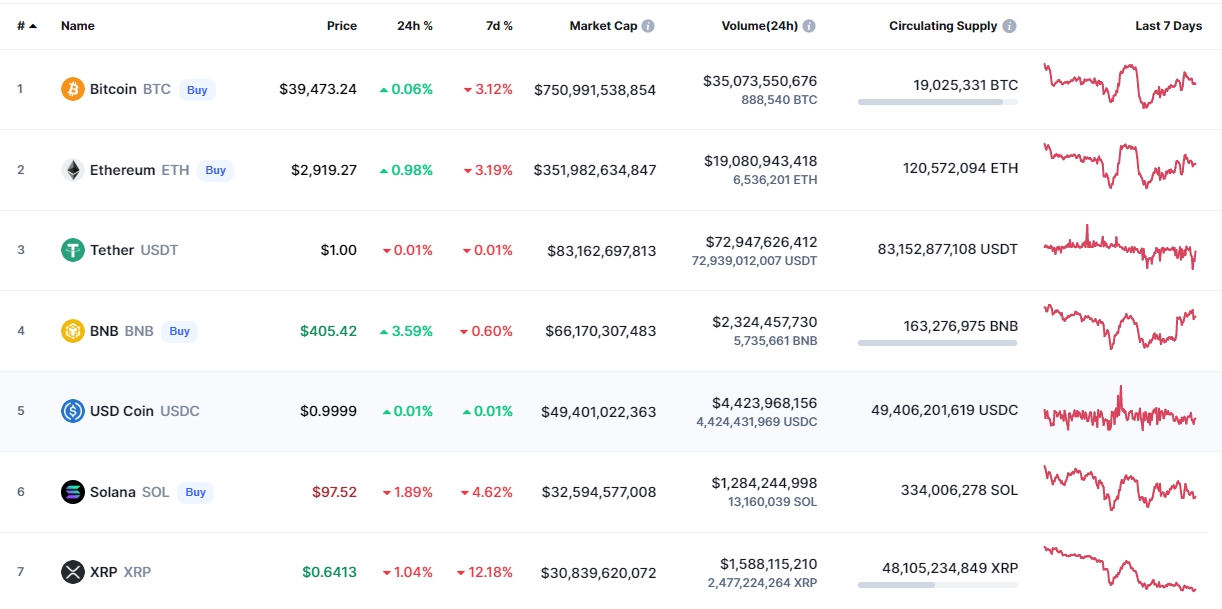The height and width of the screenshot is (609, 1222).
Task: Click the BNB logo icon
Action: 73,331
